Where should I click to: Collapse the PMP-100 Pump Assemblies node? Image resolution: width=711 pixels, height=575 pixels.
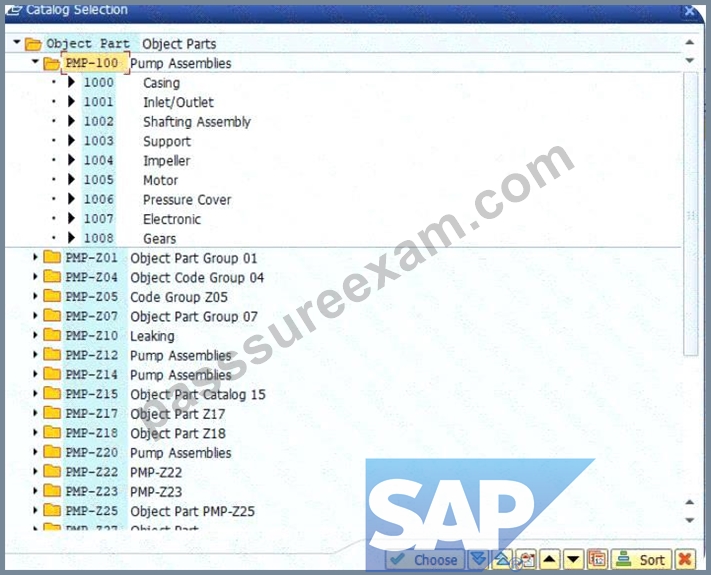[35, 62]
